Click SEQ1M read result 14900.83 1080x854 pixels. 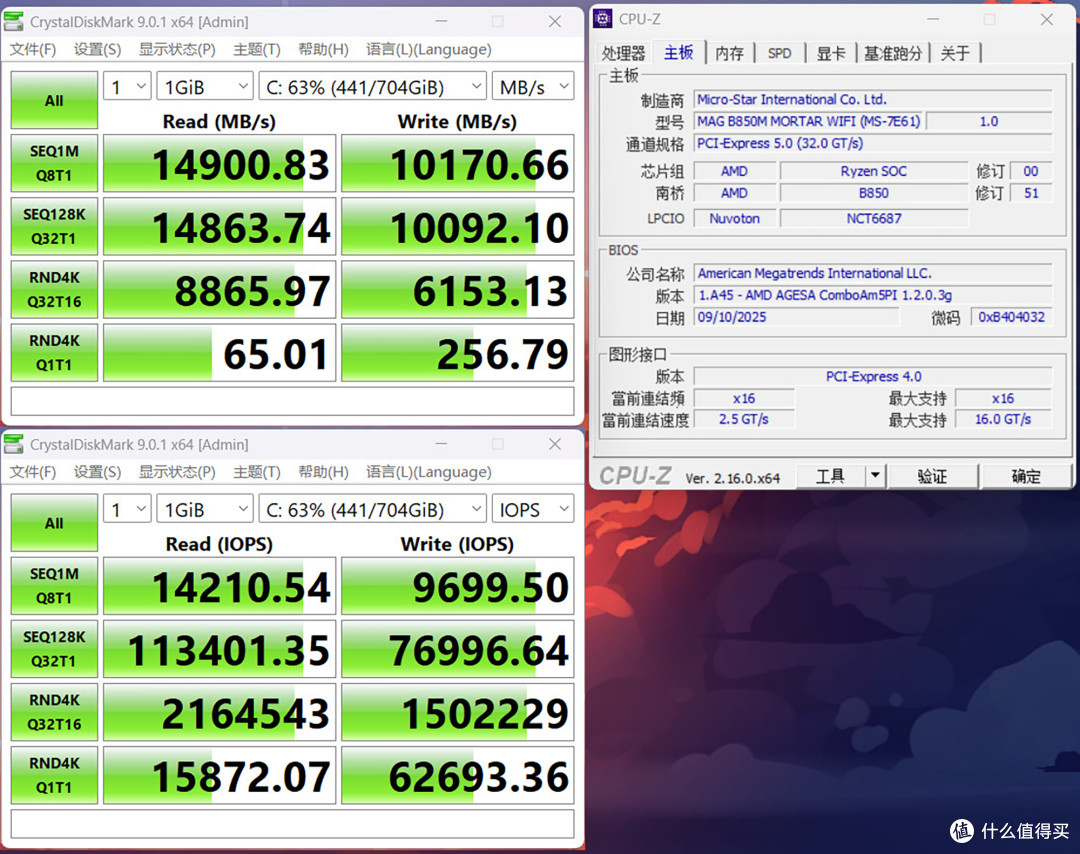(220, 163)
